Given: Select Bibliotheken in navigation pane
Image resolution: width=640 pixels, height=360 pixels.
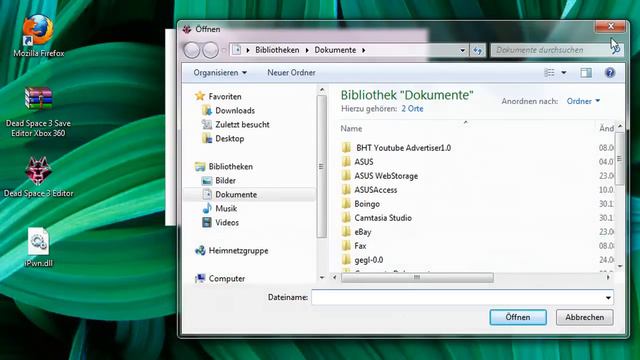Looking at the screenshot, I should coord(224,167).
